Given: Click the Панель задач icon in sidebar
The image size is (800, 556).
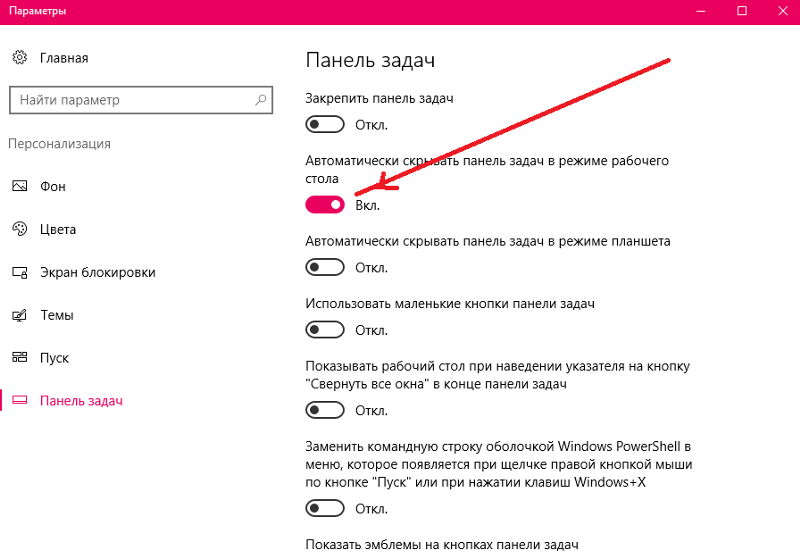Looking at the screenshot, I should (19, 400).
